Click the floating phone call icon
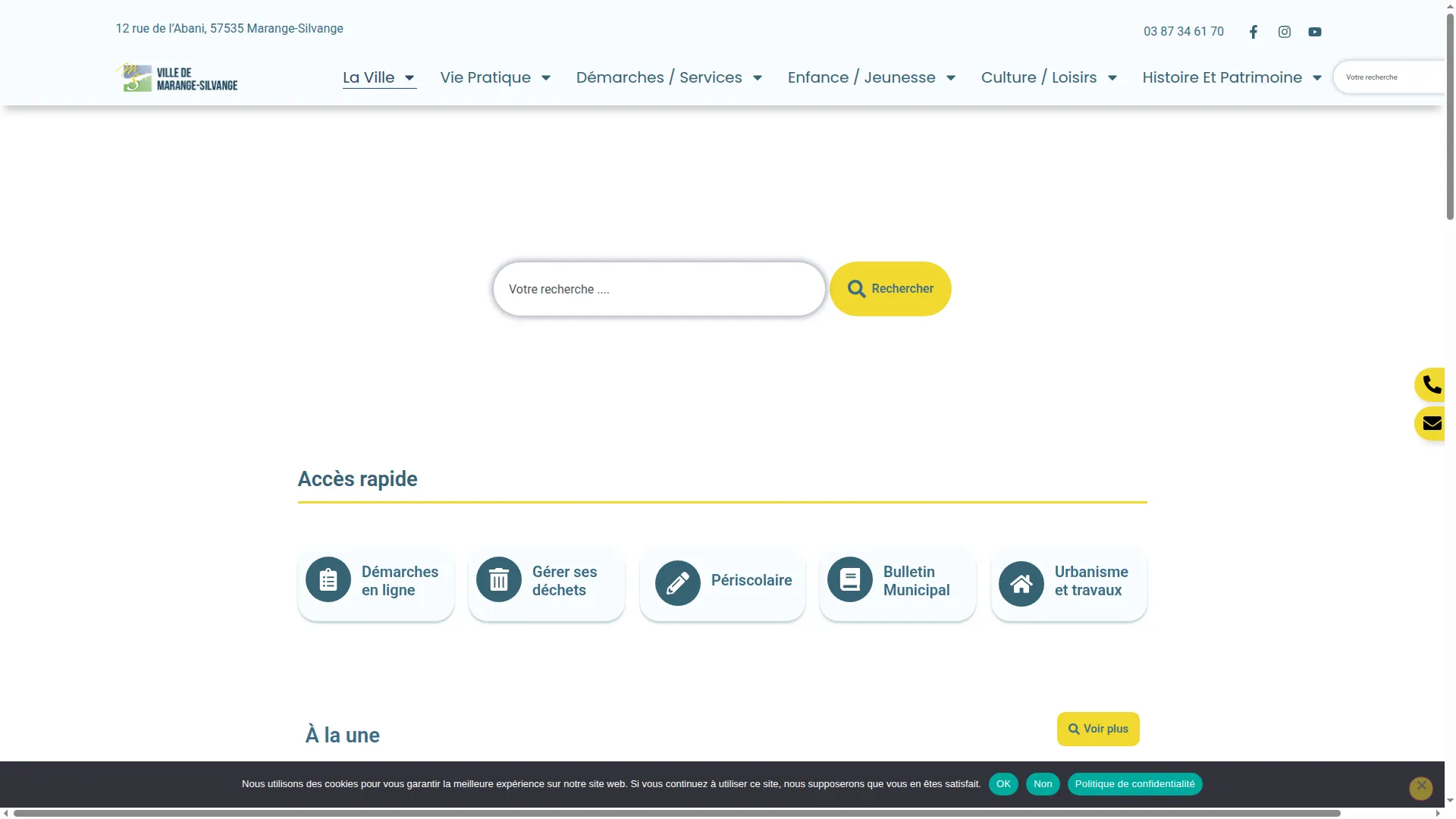Screen dimensions: 1456x819 (1432, 385)
